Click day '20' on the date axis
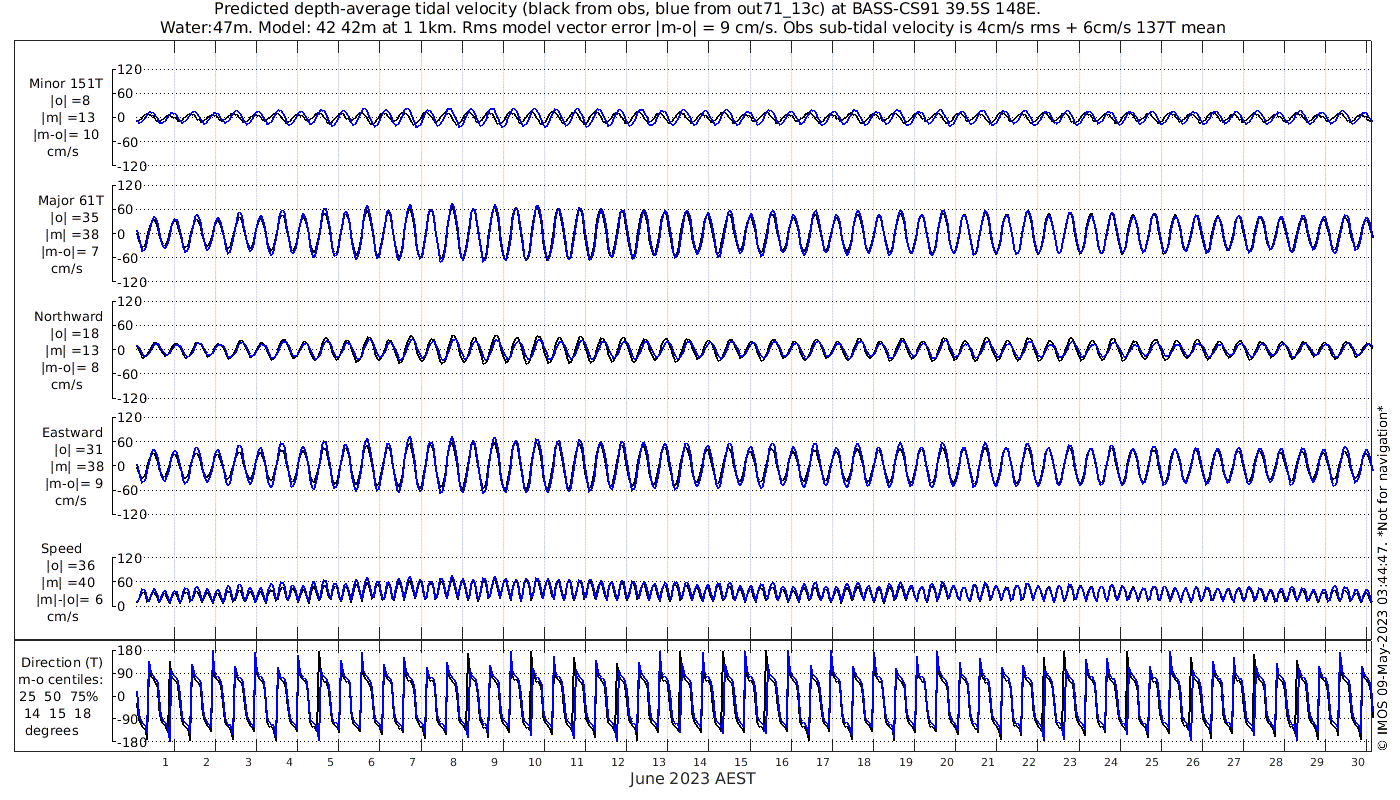The height and width of the screenshot is (800, 1400). 946,762
